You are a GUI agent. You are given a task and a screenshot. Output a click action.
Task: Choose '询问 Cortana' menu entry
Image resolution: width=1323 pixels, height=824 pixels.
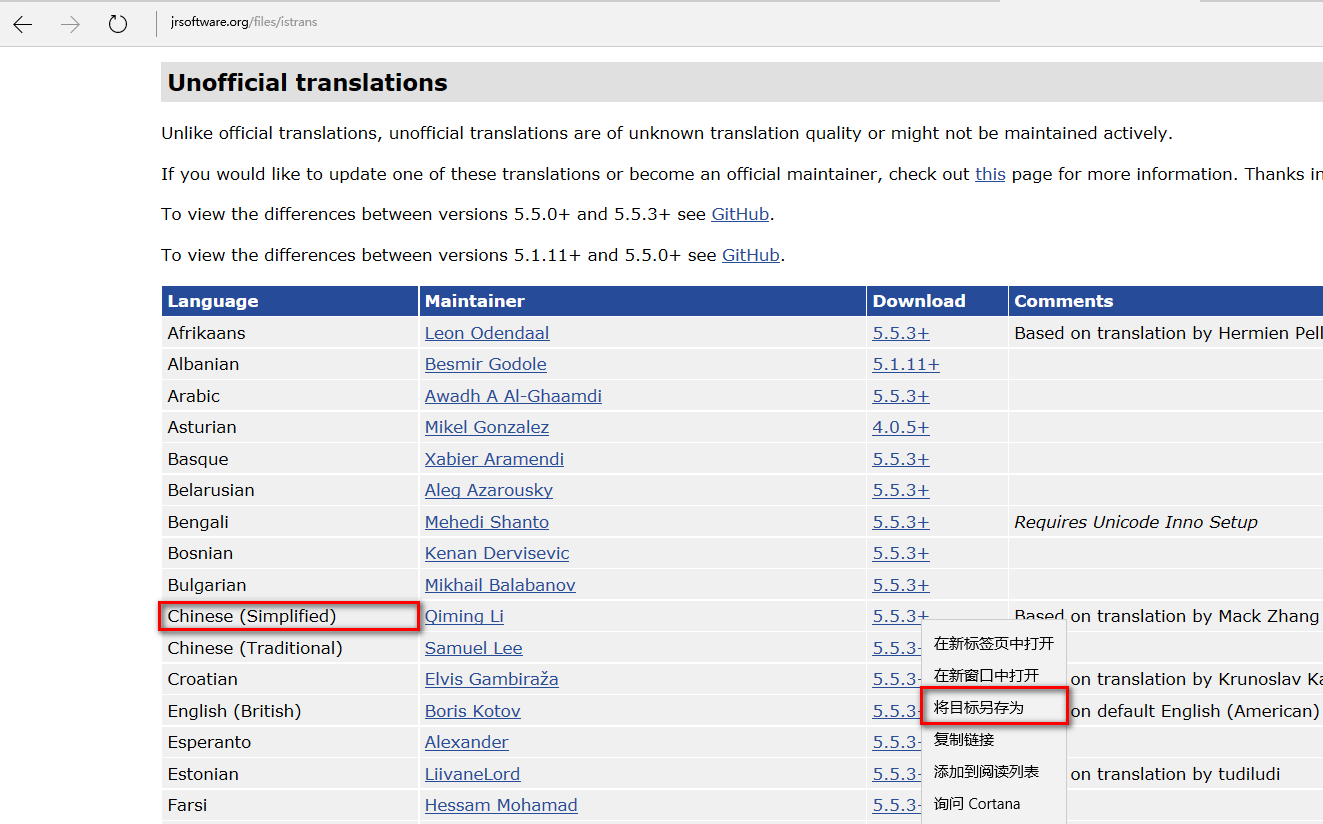pos(977,803)
